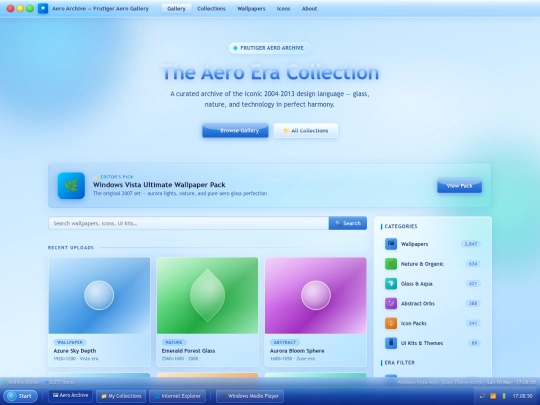Click the Nature & Organic count 634
Image resolution: width=540 pixels, height=405 pixels.
[473, 264]
